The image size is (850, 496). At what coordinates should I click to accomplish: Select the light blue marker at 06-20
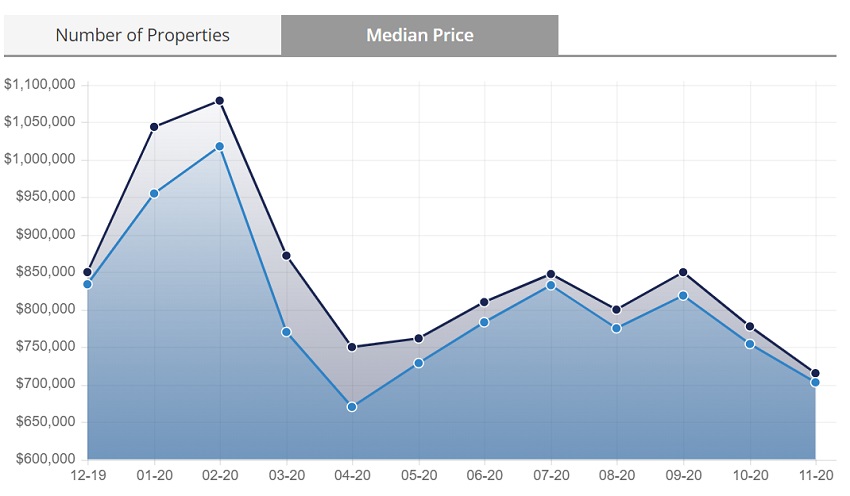tap(484, 322)
